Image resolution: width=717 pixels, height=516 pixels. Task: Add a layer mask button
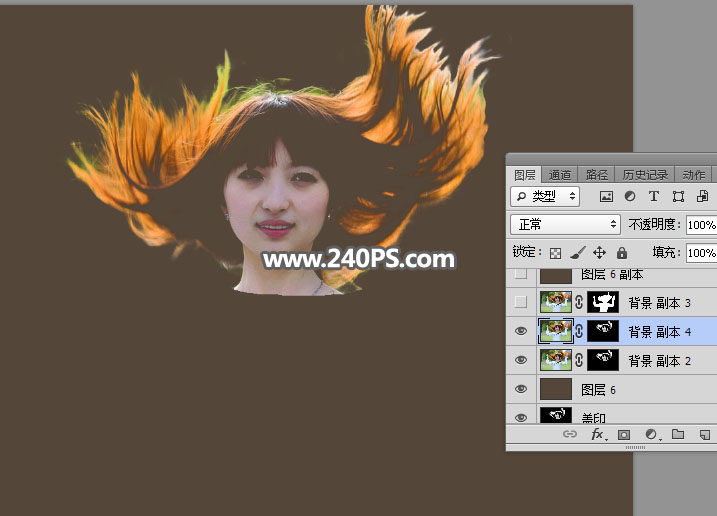point(624,435)
